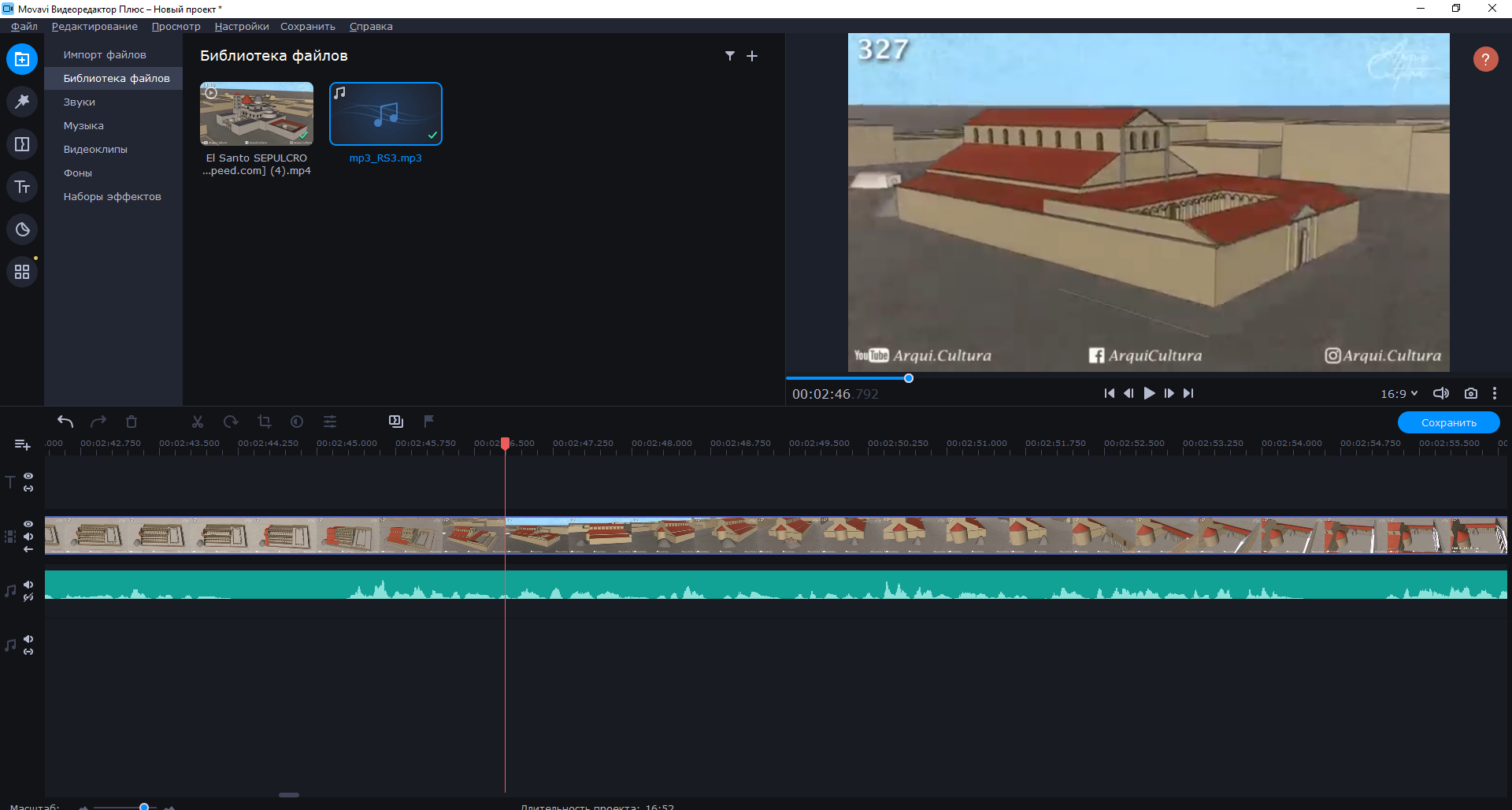Undo the last action
The height and width of the screenshot is (810, 1512).
pos(65,422)
